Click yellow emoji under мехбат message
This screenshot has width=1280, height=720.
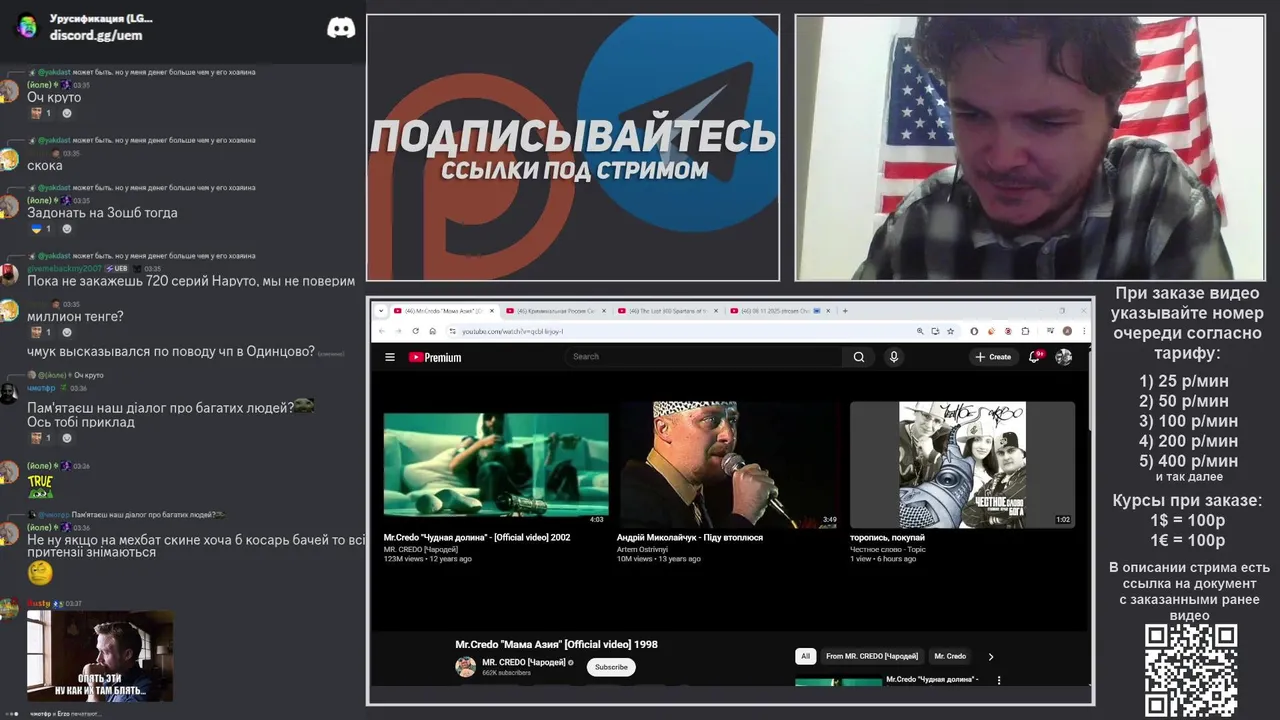(x=40, y=573)
